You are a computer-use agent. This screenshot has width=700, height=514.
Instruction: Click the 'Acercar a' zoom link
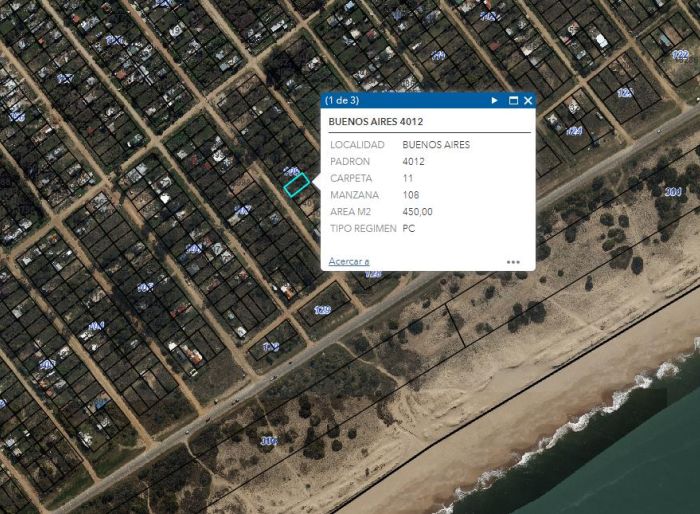pyautogui.click(x=349, y=261)
